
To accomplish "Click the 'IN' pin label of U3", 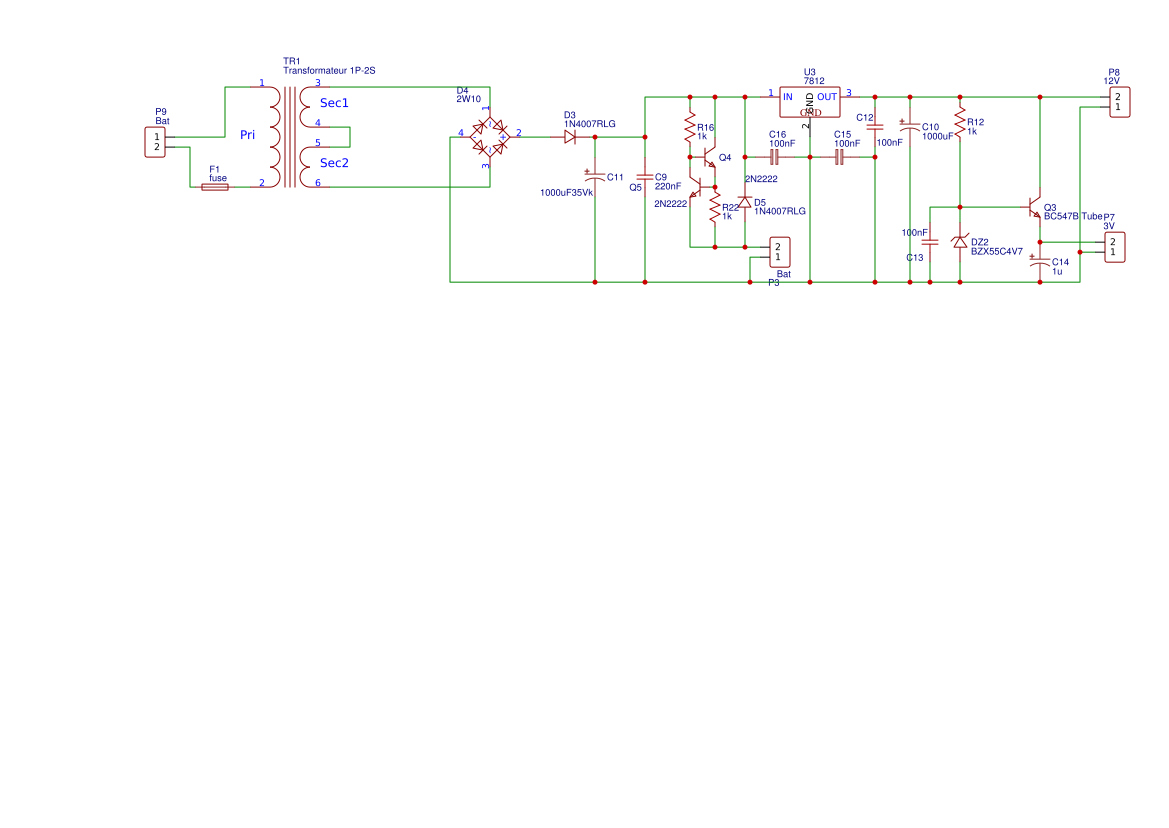I will point(787,97).
